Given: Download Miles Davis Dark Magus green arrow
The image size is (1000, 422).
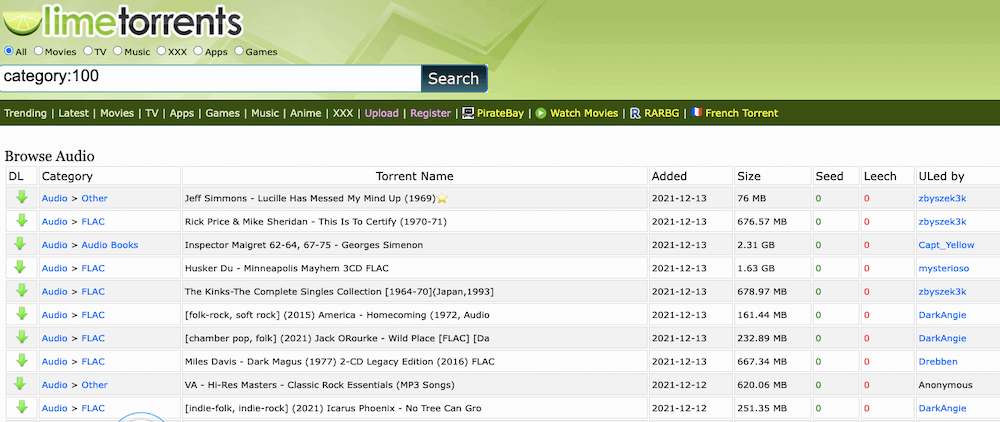Looking at the screenshot, I should (22, 360).
